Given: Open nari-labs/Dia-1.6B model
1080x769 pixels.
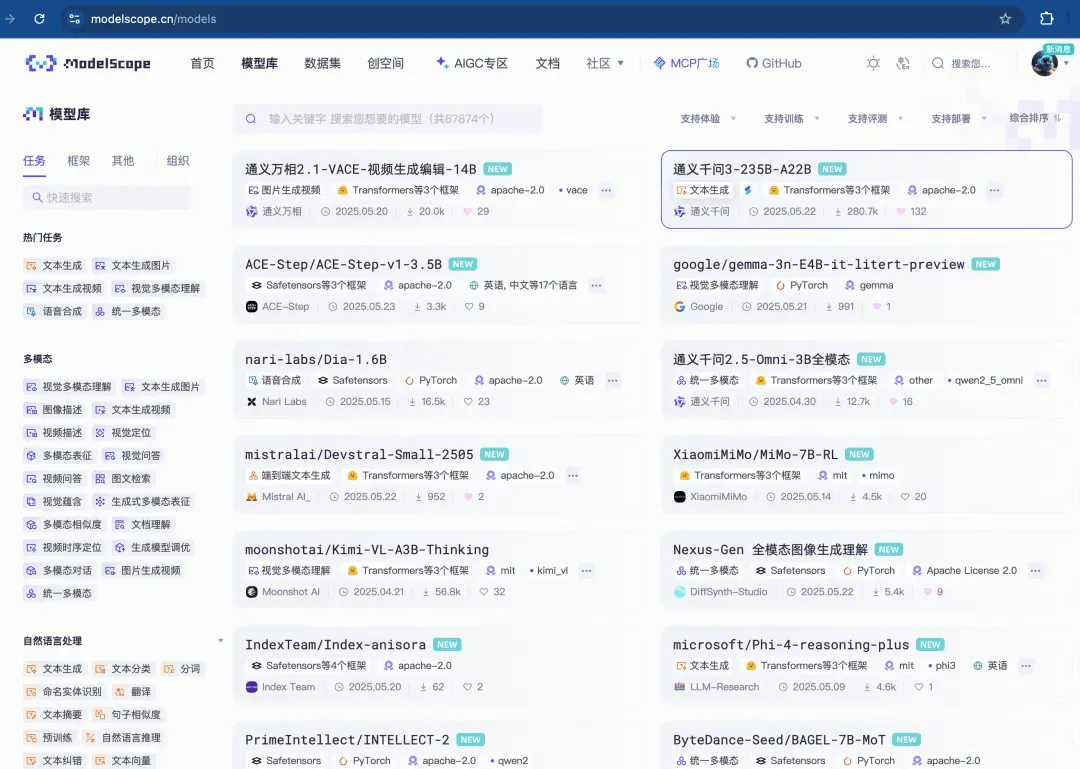Looking at the screenshot, I should coord(316,359).
